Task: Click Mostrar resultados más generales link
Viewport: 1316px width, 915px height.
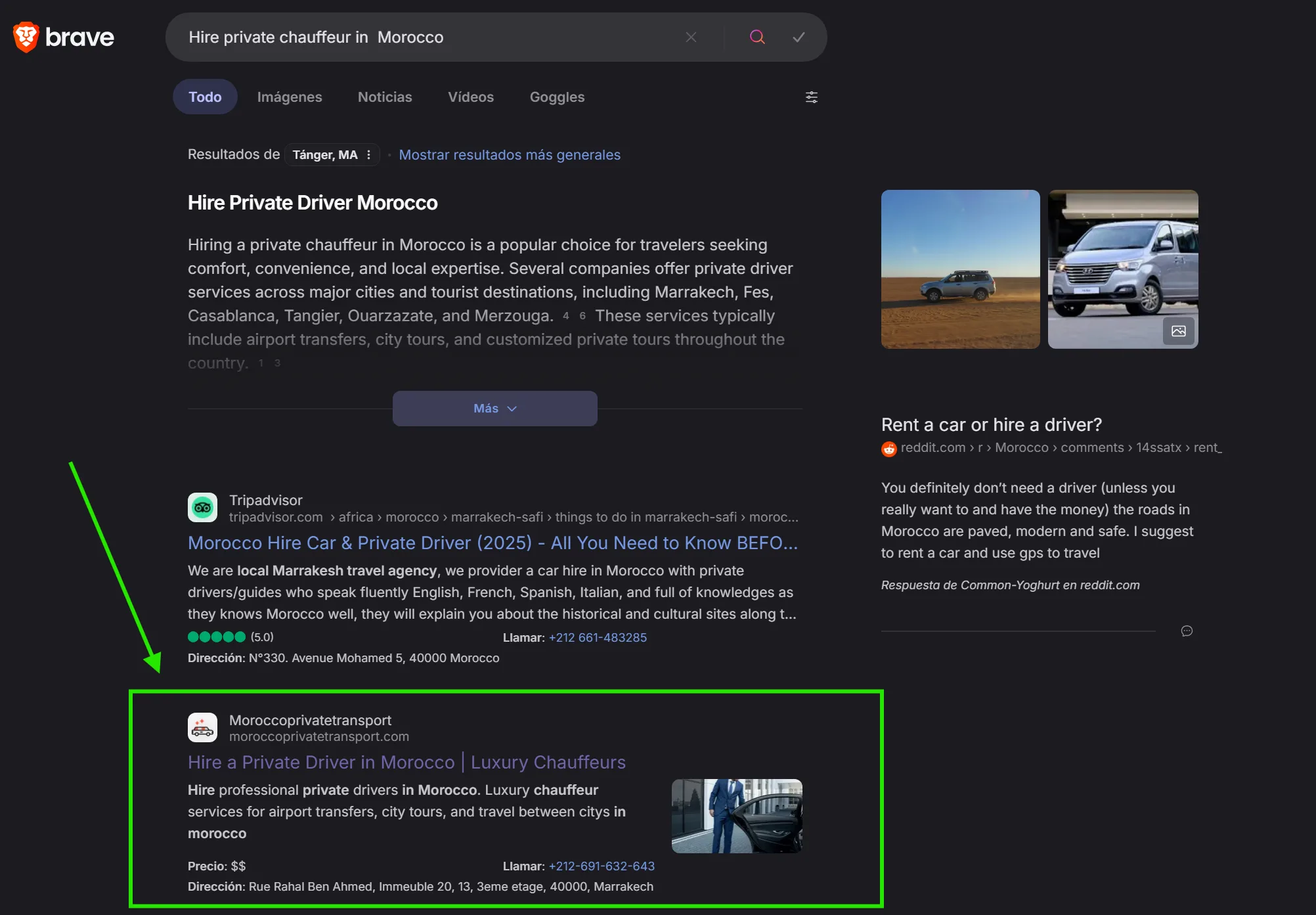Action: [x=509, y=155]
